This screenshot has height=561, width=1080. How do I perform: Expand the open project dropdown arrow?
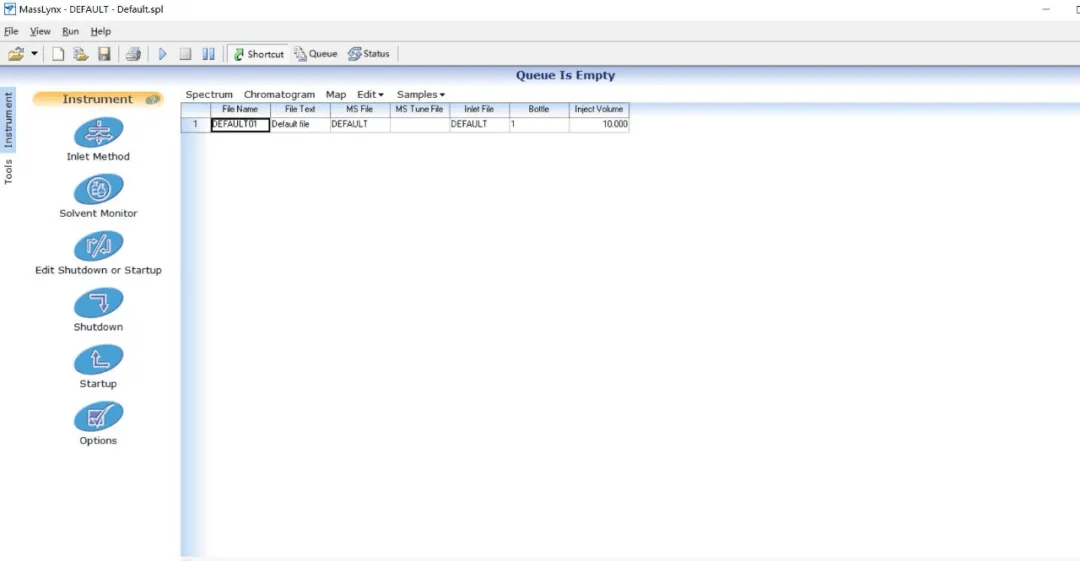(34, 54)
